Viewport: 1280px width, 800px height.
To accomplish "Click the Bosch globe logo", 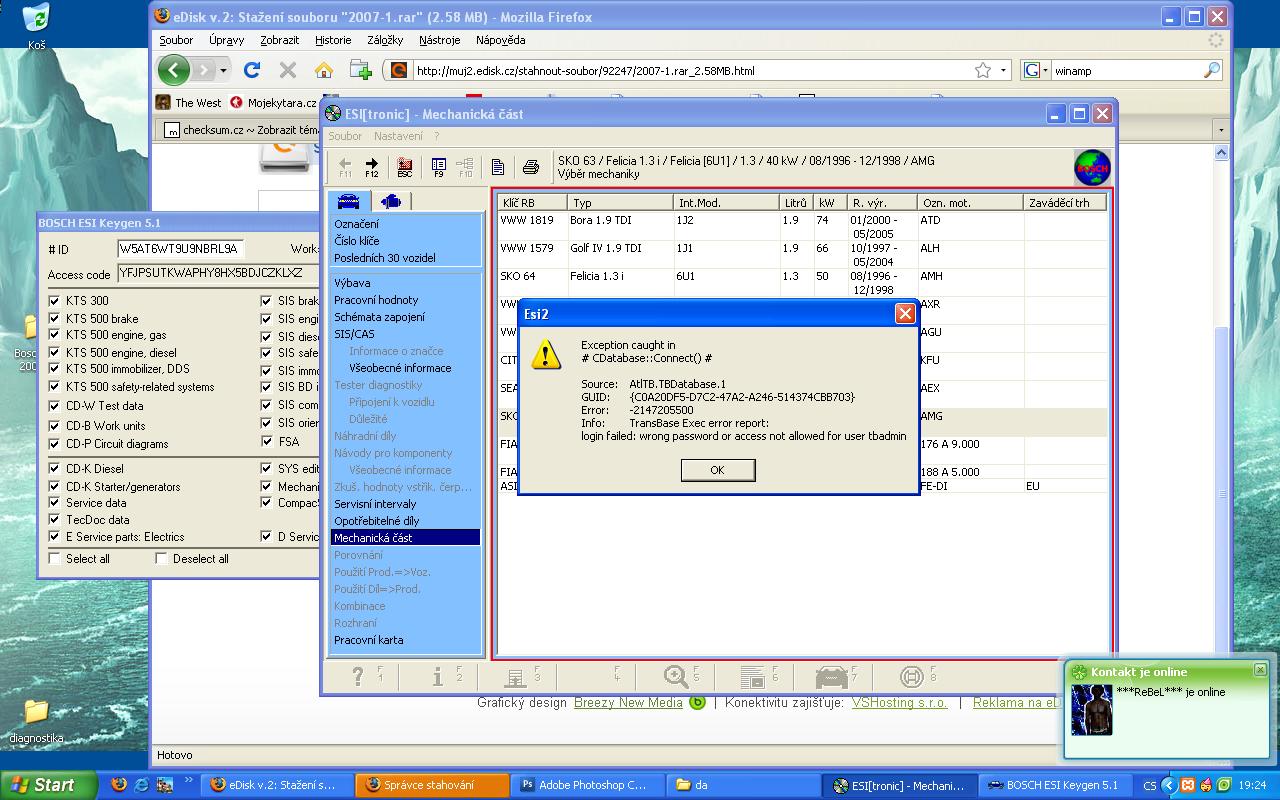I will coord(1092,168).
